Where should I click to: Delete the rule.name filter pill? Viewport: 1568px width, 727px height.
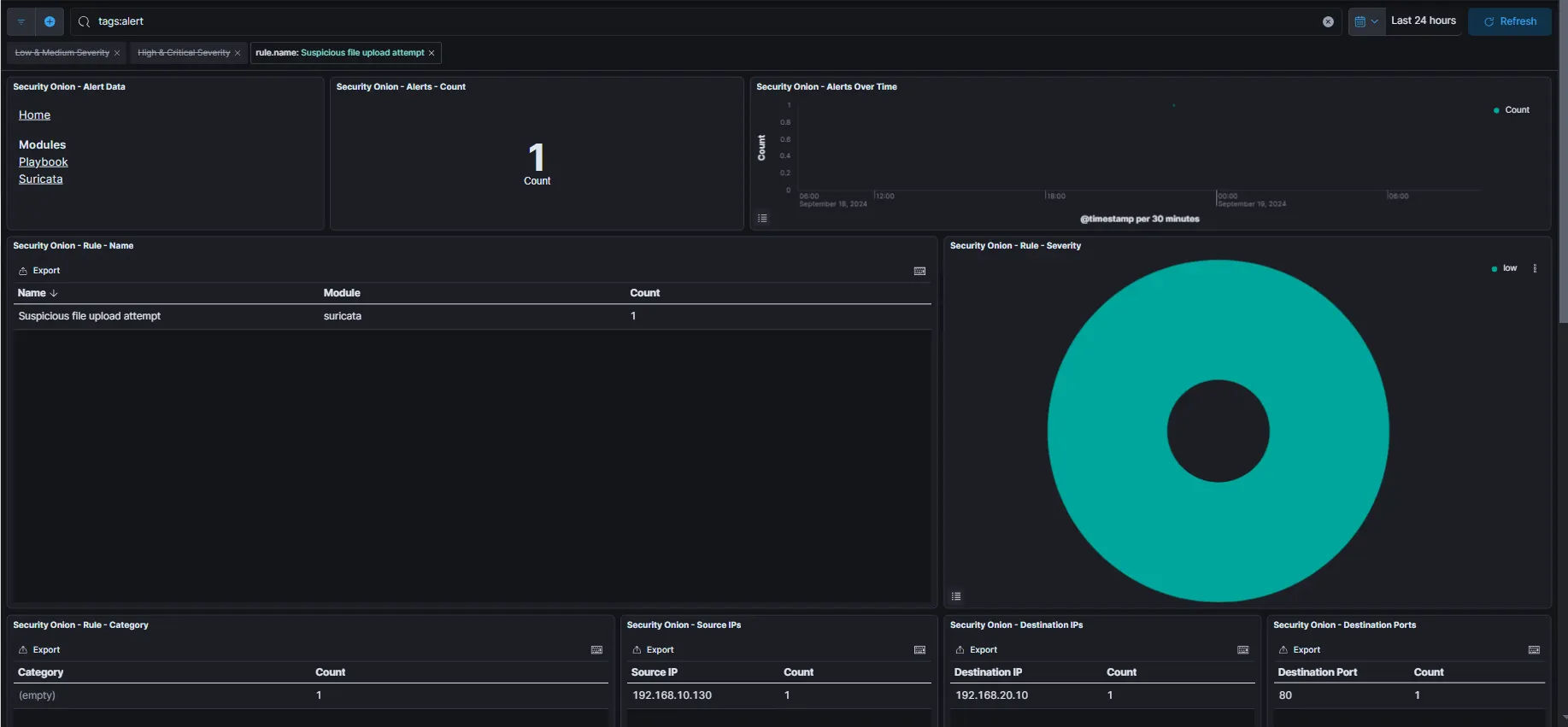432,53
